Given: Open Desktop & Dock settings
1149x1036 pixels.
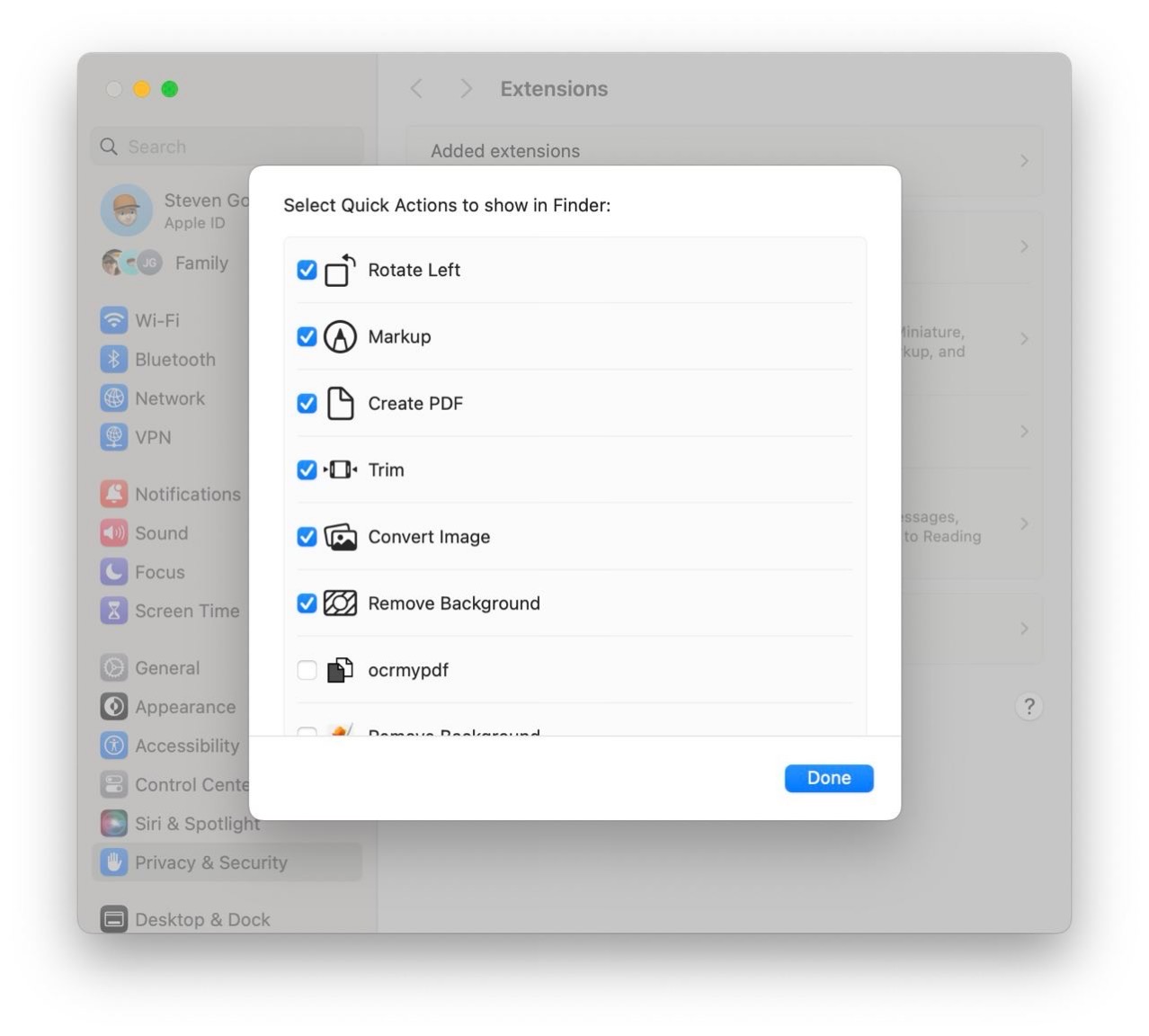Looking at the screenshot, I should point(202,919).
